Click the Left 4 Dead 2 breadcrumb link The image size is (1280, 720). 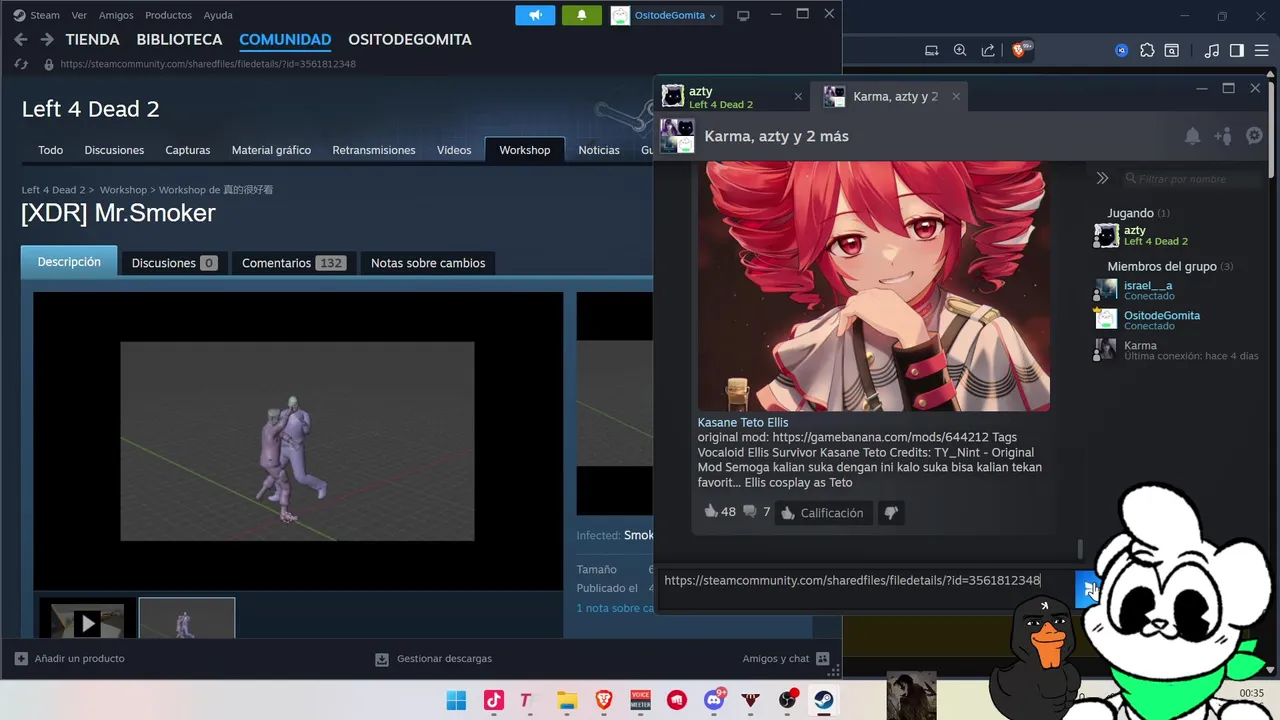[54, 190]
